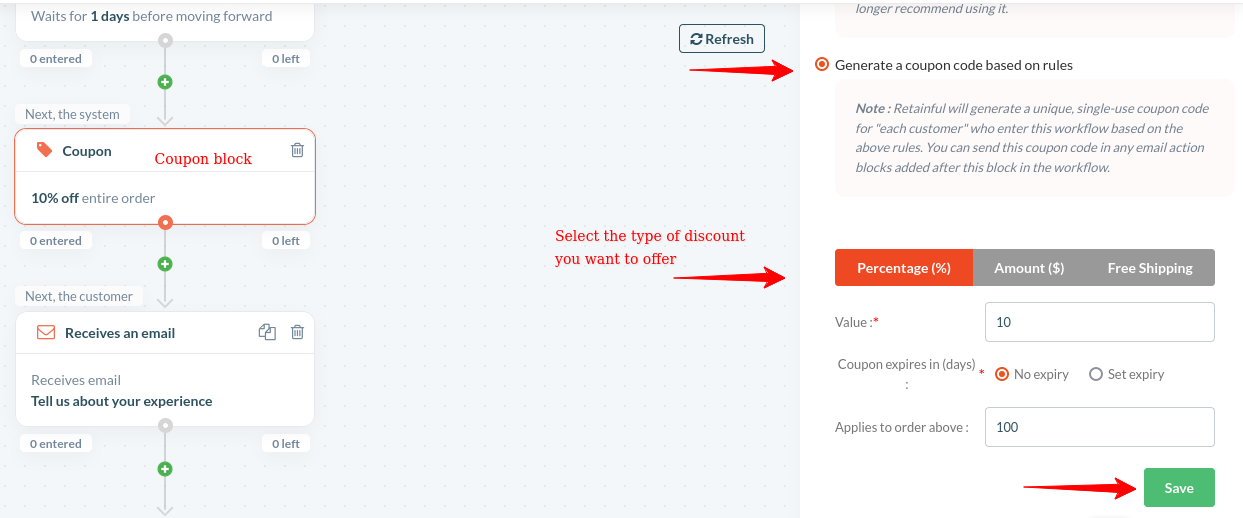
Task: Click the envelope icon on email block
Action: [45, 332]
